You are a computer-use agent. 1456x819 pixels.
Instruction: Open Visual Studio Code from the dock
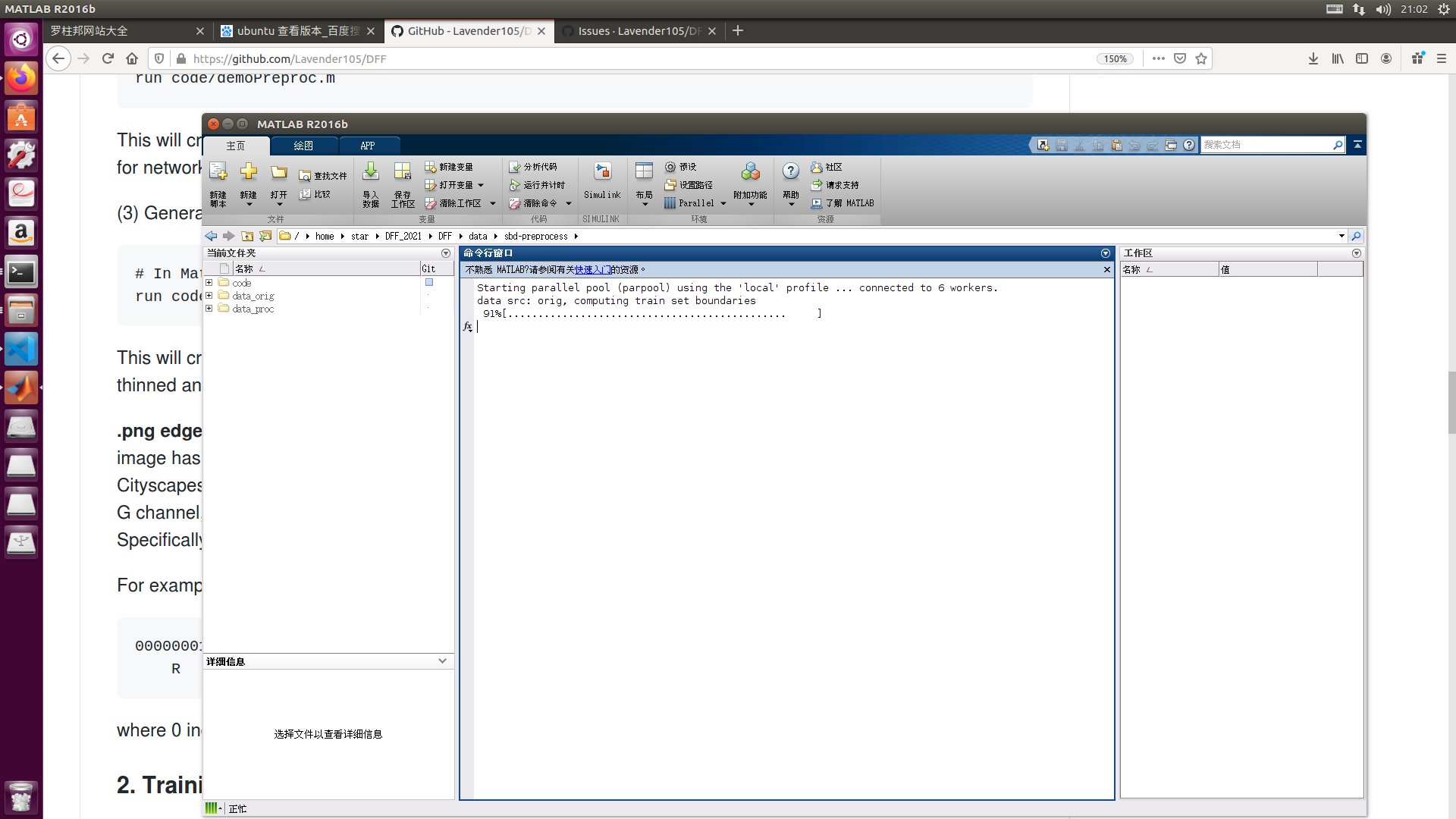[x=21, y=350]
